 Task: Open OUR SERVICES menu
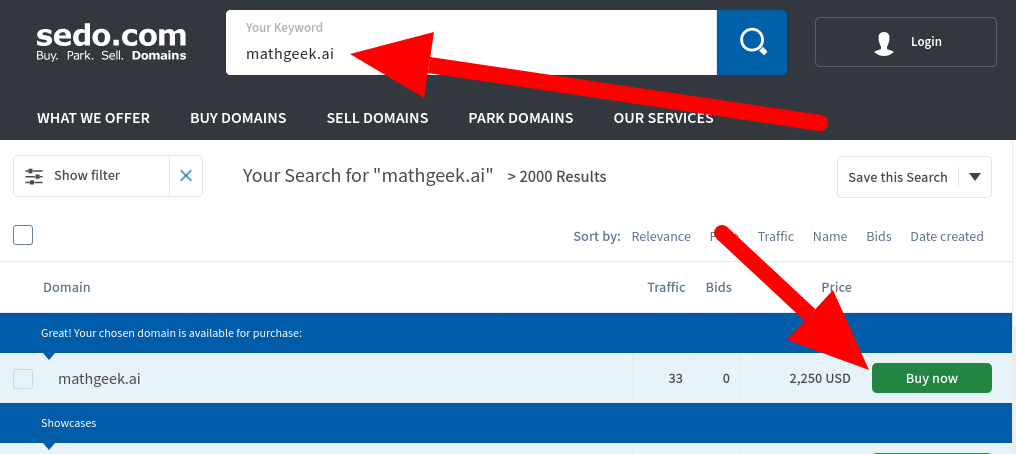point(664,118)
